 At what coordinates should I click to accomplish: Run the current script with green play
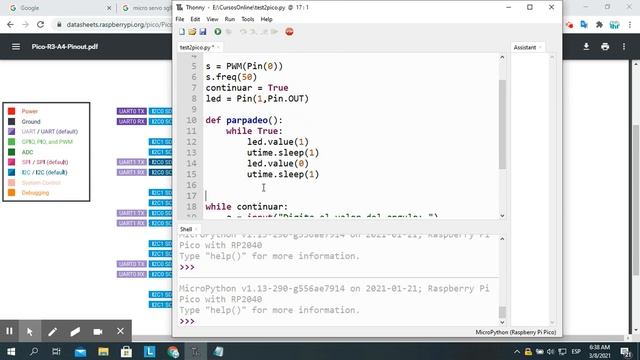pyautogui.click(x=218, y=31)
